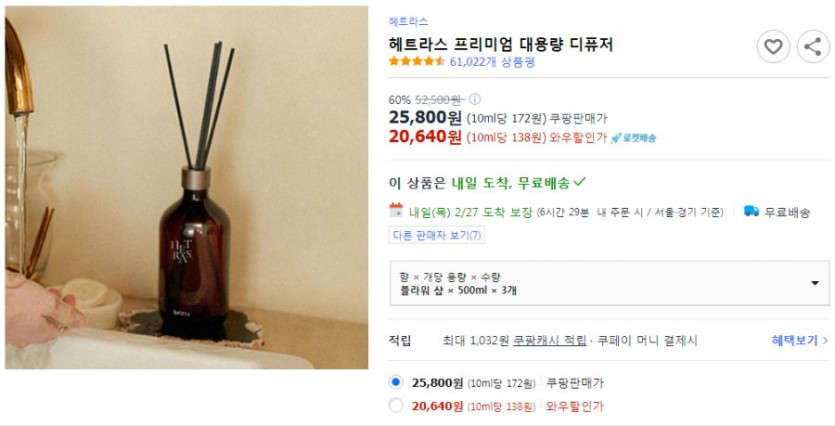
Task: Select the 25,800원 쿠팡판매가 radio option
Action: click(x=396, y=382)
